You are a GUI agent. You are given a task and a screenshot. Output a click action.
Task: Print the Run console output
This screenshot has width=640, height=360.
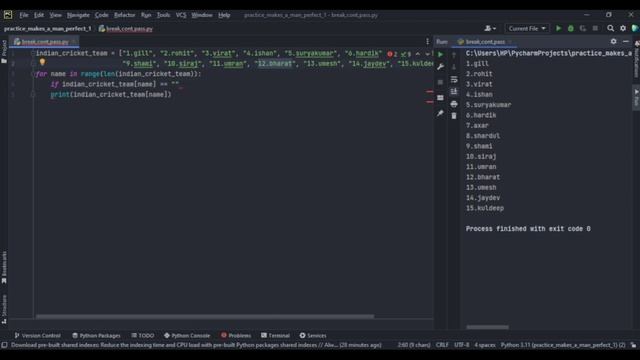454,104
